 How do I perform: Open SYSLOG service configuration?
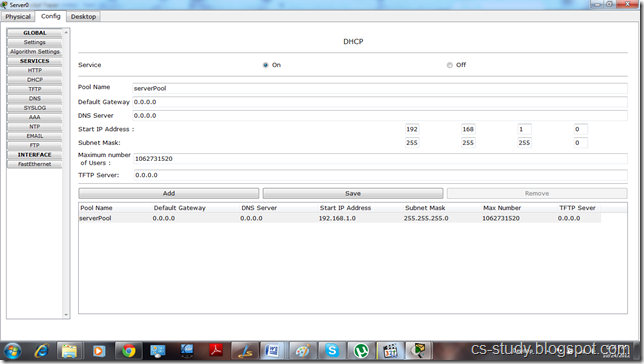pos(34,108)
